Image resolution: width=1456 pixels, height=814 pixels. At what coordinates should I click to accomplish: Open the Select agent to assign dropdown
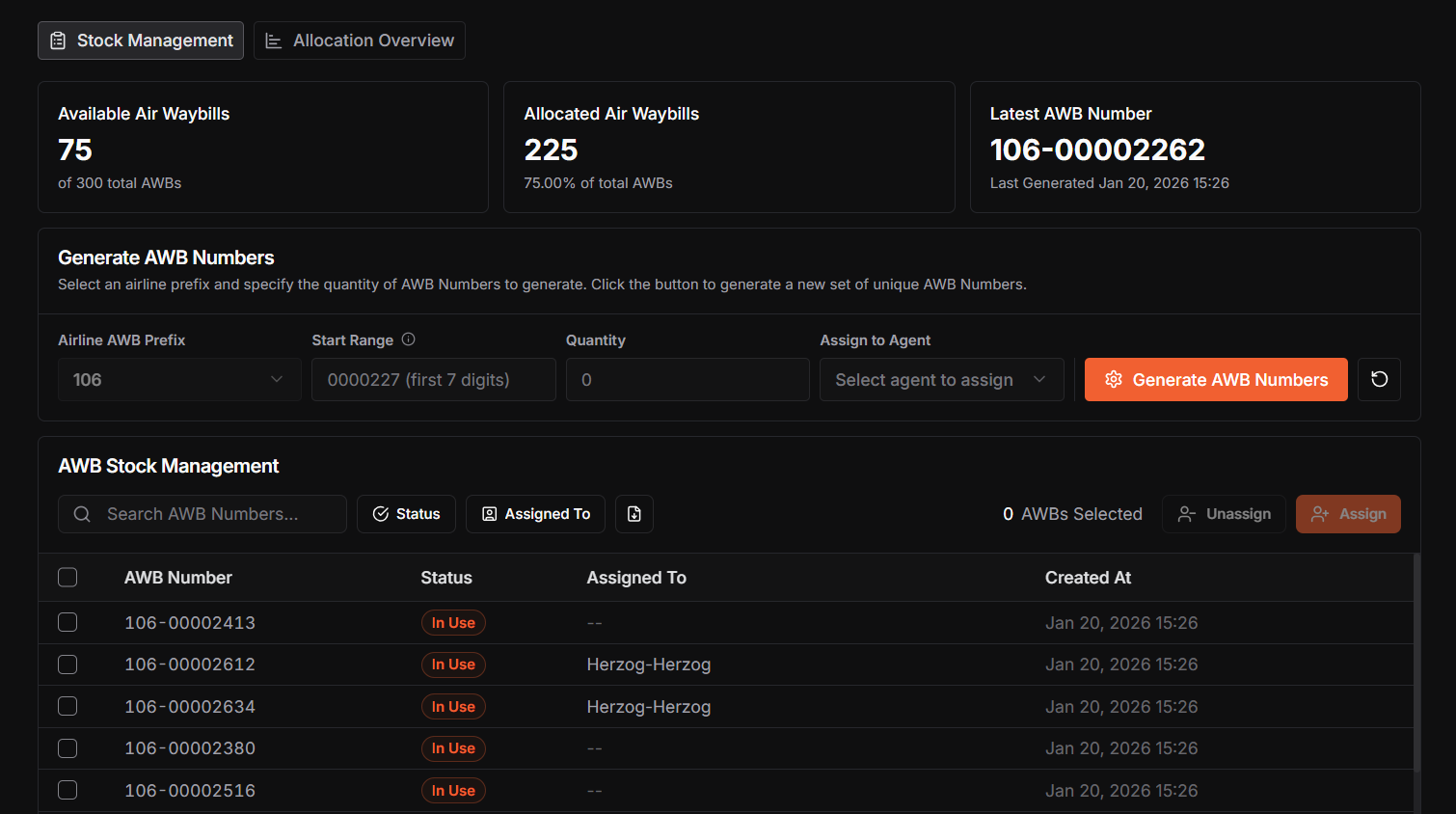(941, 379)
